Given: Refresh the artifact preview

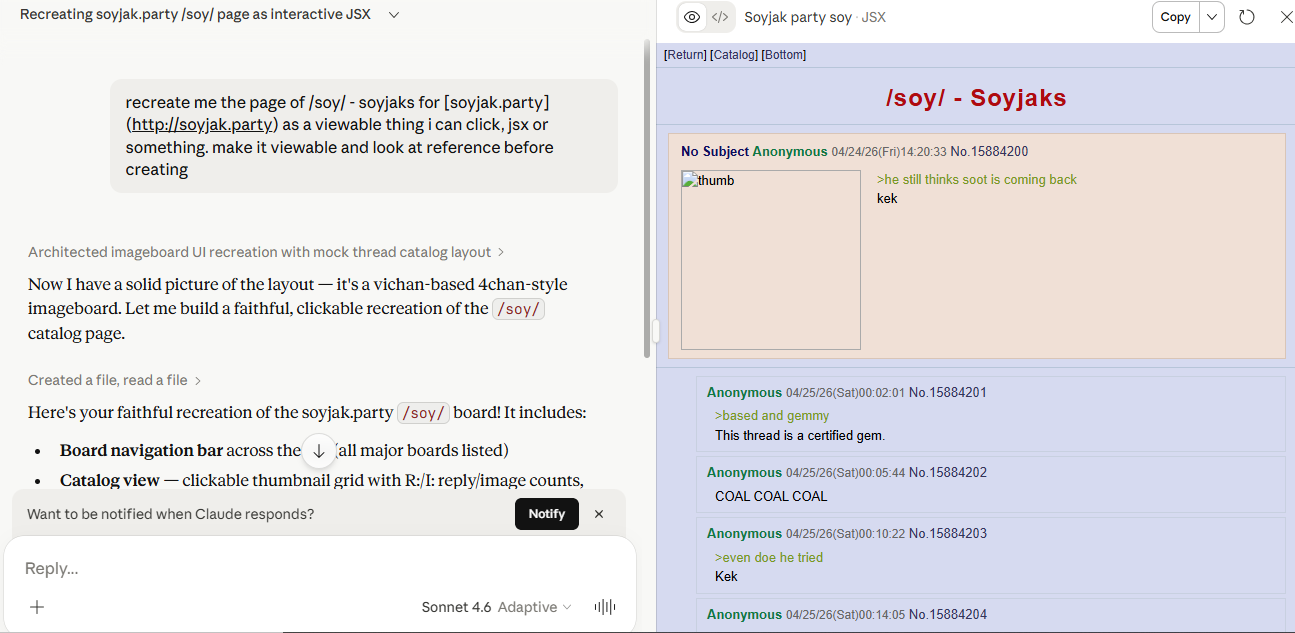Looking at the screenshot, I should [x=1247, y=17].
